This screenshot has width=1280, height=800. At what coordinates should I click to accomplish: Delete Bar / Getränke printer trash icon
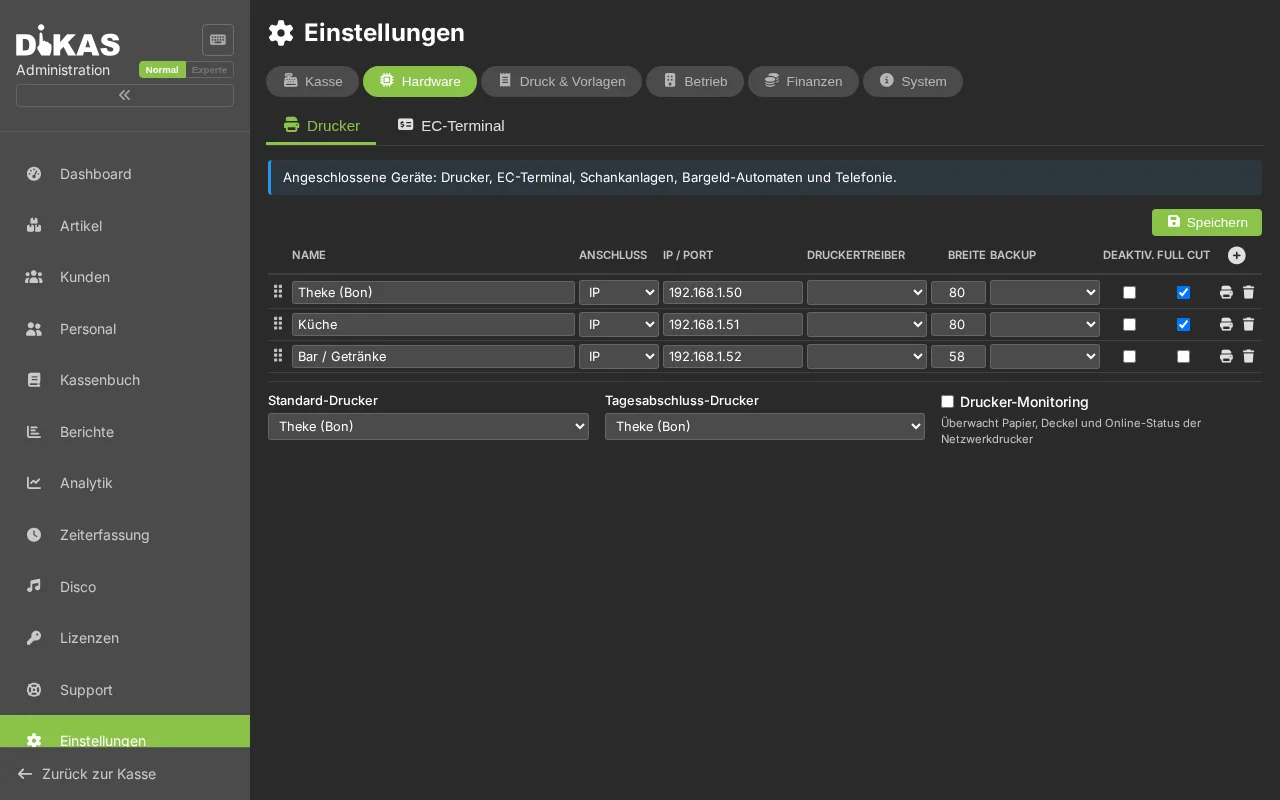[1248, 356]
